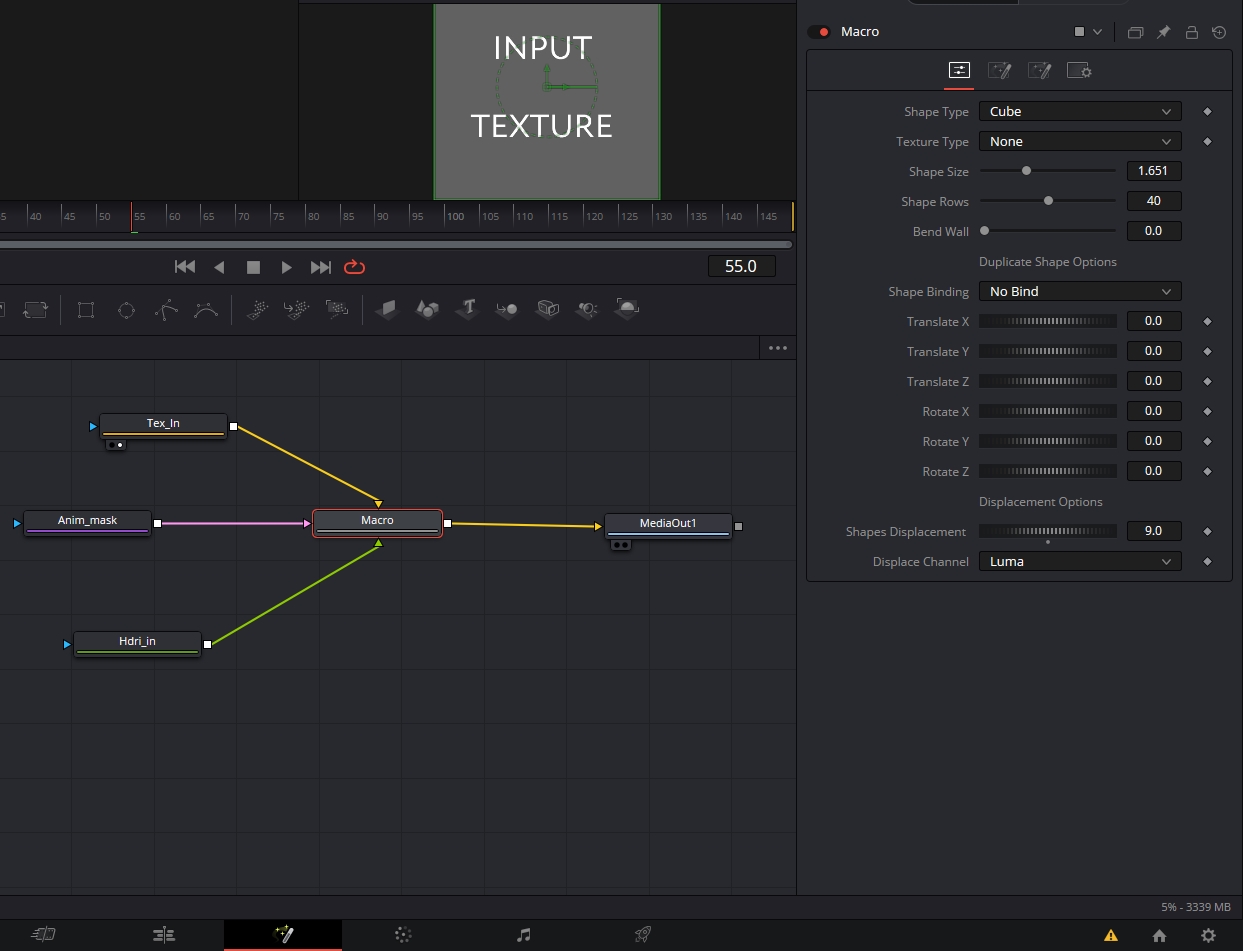
Task: Play the composition forward
Action: (x=287, y=267)
